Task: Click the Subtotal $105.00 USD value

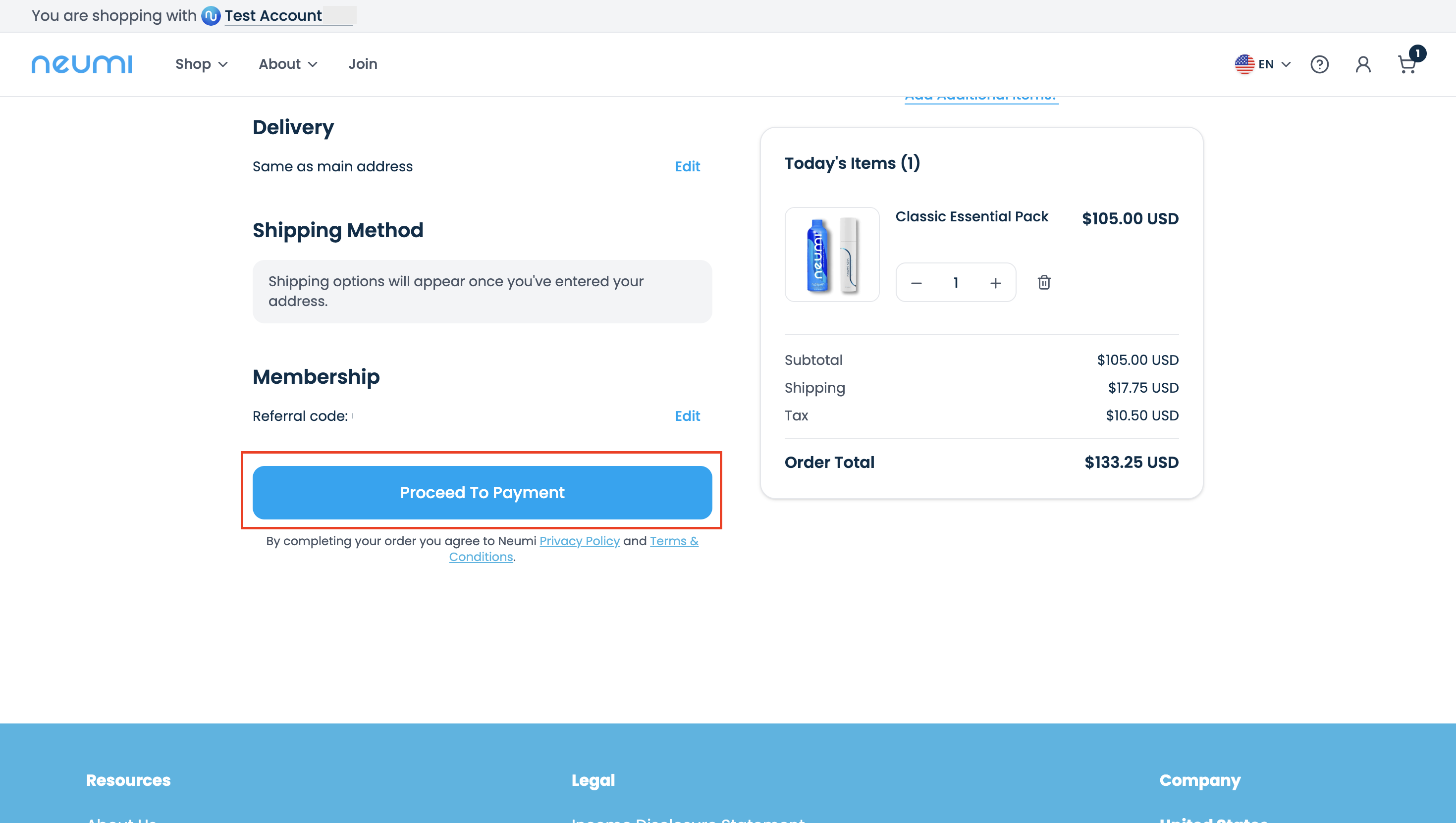Action: pyautogui.click(x=1137, y=360)
